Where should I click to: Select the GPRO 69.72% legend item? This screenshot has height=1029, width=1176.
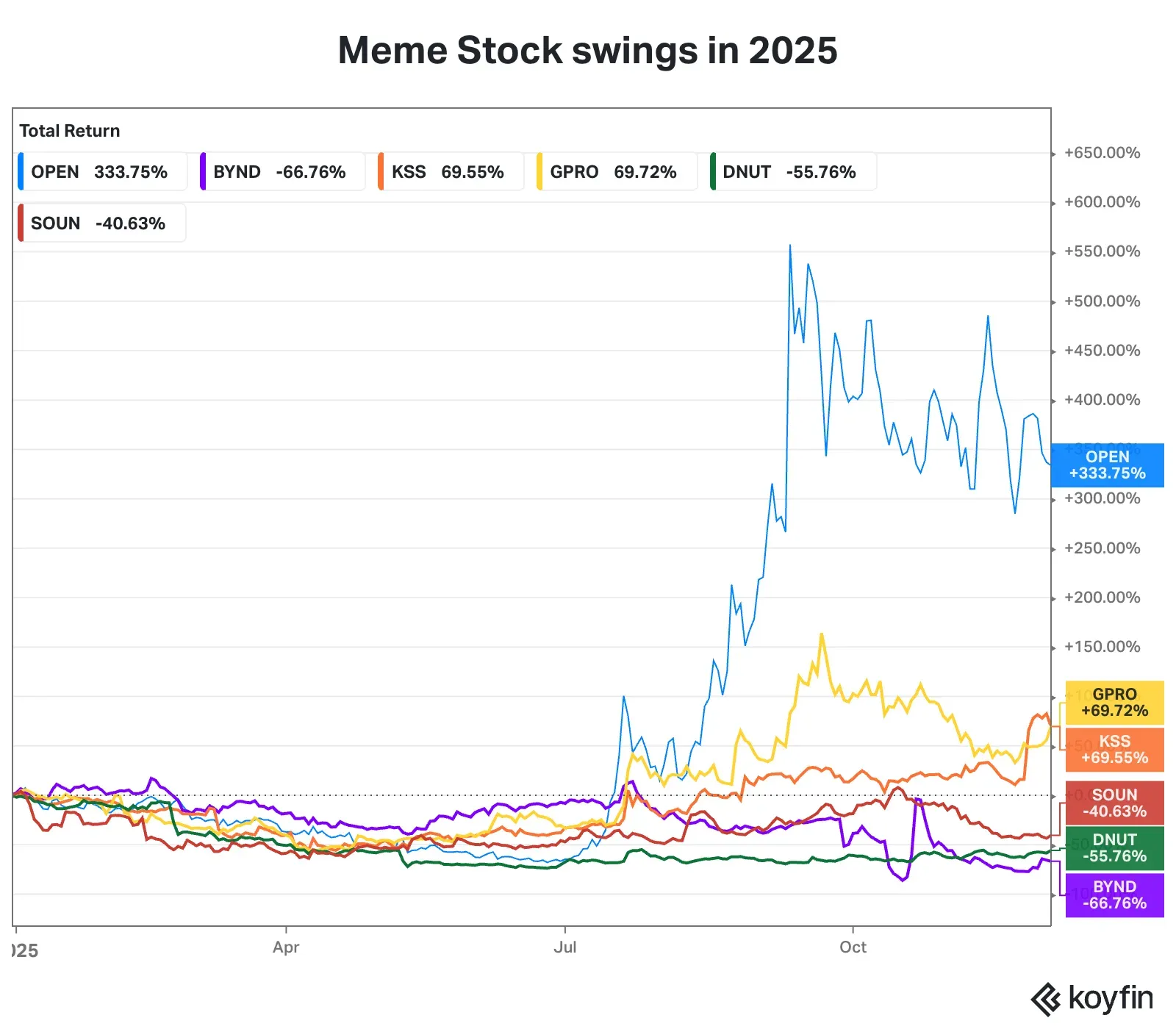616,172
